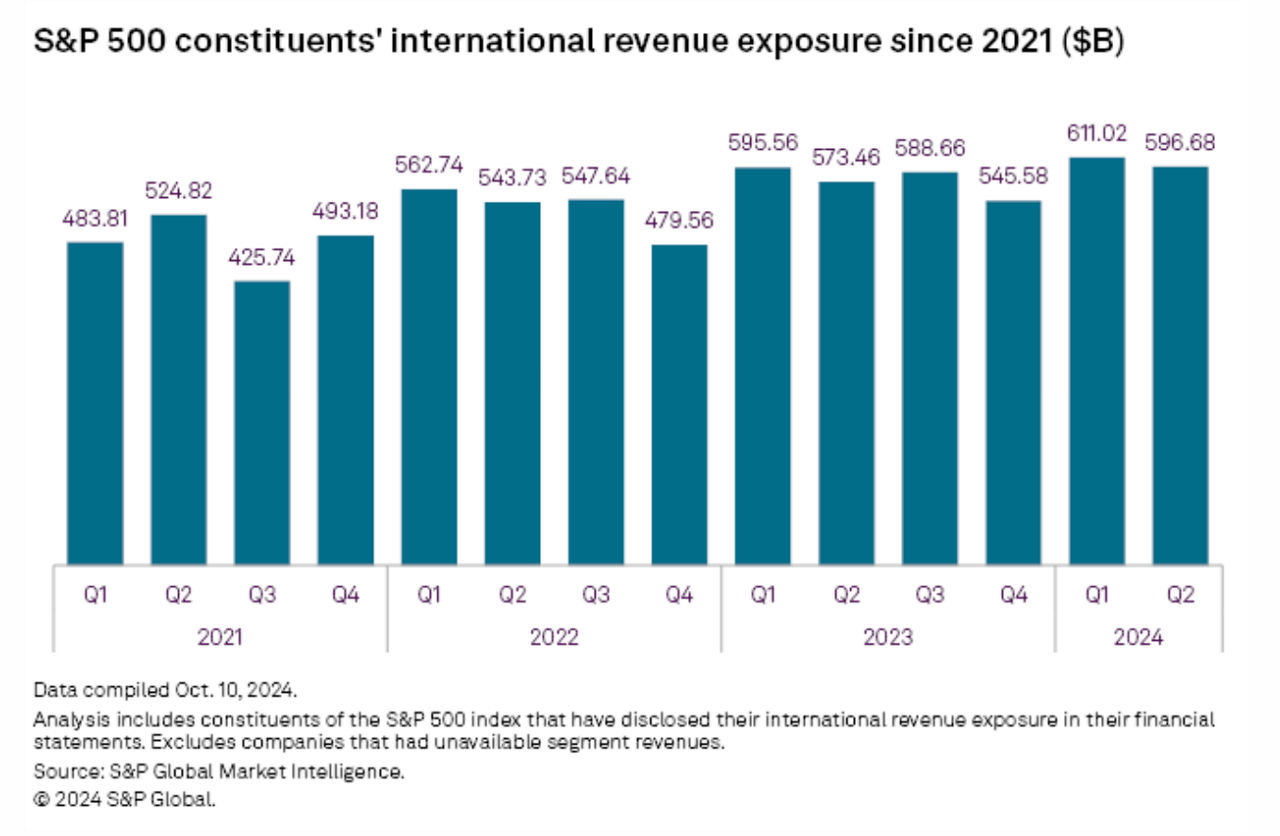Click the Q4 label under 2022
This screenshot has height=836, width=1280.
pyautogui.click(x=679, y=595)
